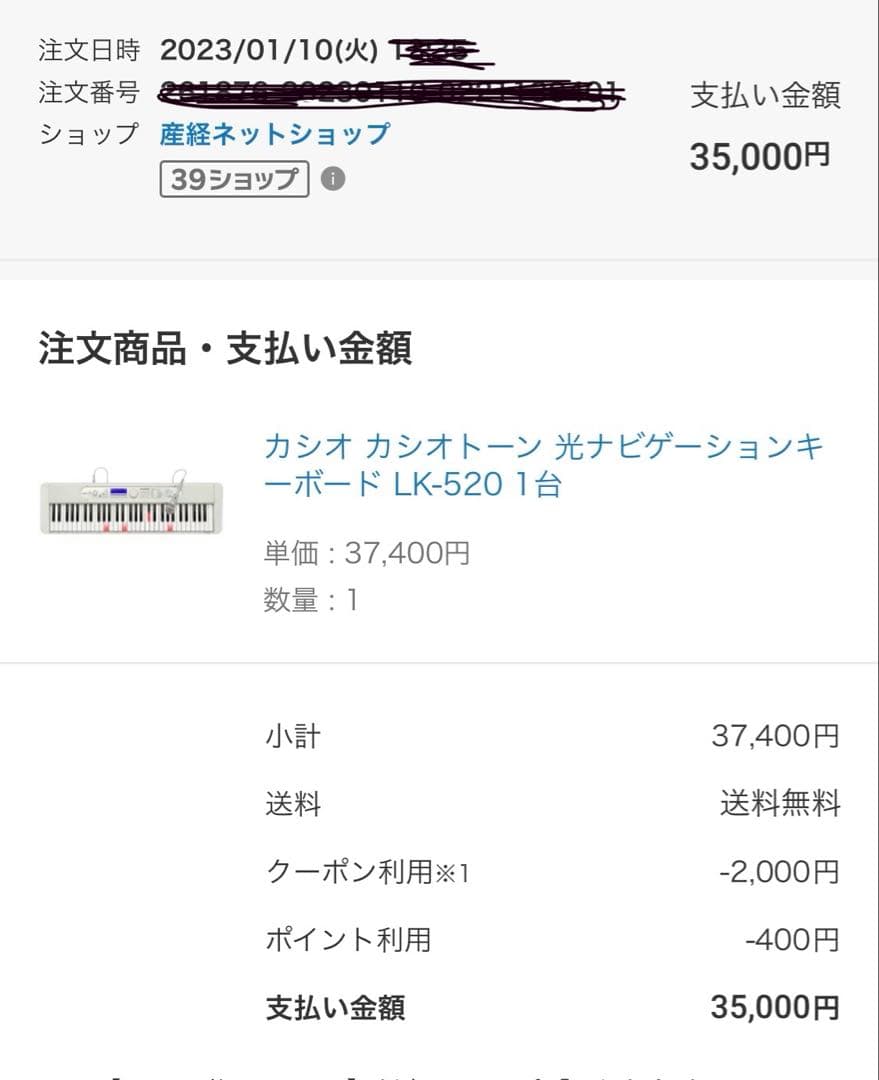
Task: Click the 注文日時 label
Action: click(89, 49)
